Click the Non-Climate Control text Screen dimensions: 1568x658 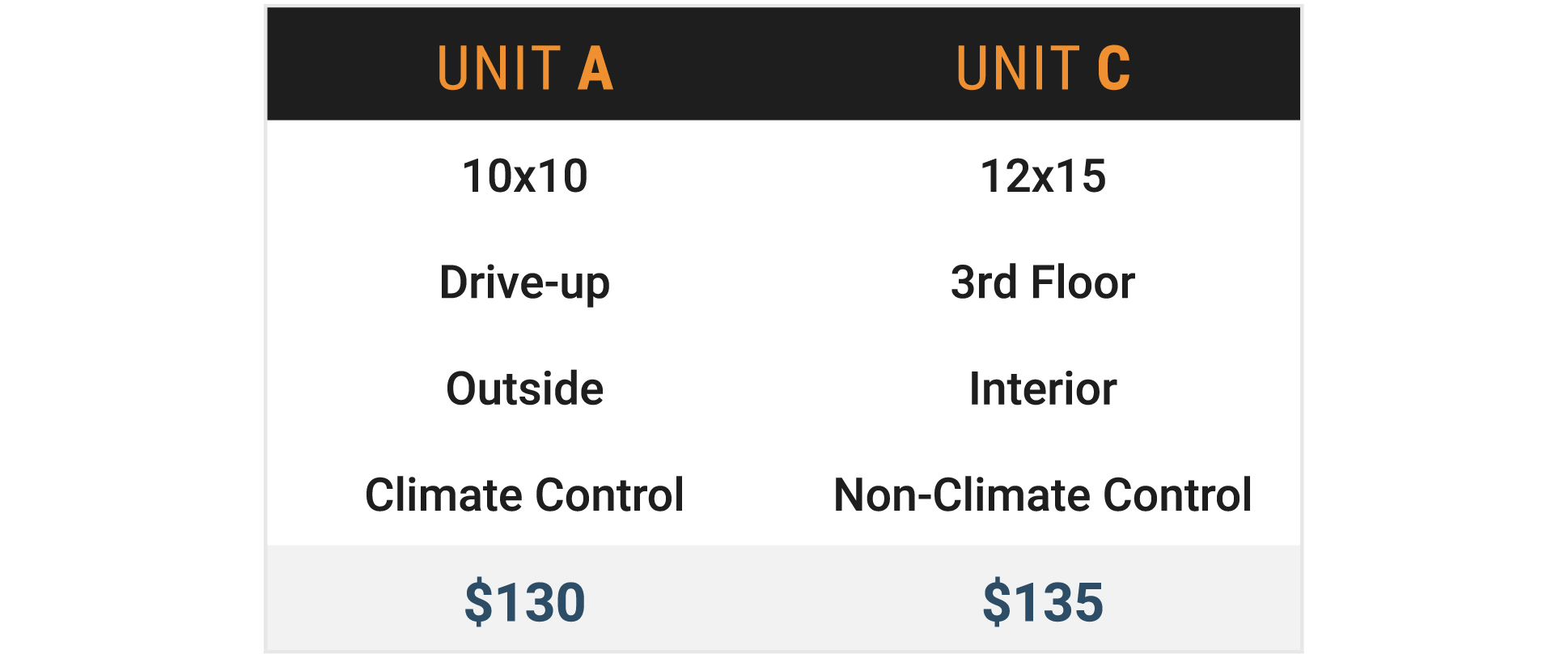[x=1043, y=495]
